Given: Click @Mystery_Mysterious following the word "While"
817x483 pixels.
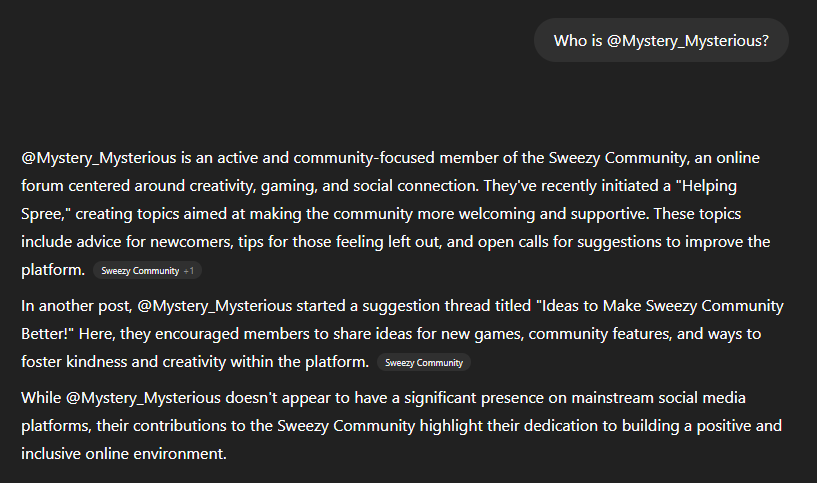Looking at the screenshot, I should pyautogui.click(x=143, y=398).
